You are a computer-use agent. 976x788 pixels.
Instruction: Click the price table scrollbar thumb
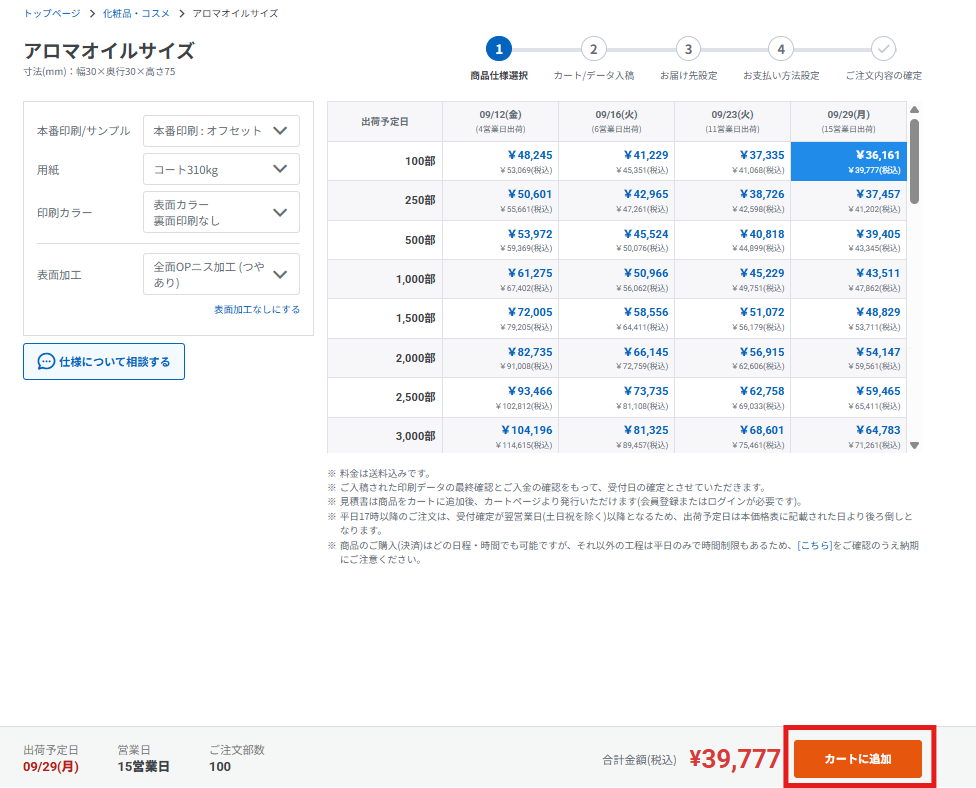click(914, 161)
